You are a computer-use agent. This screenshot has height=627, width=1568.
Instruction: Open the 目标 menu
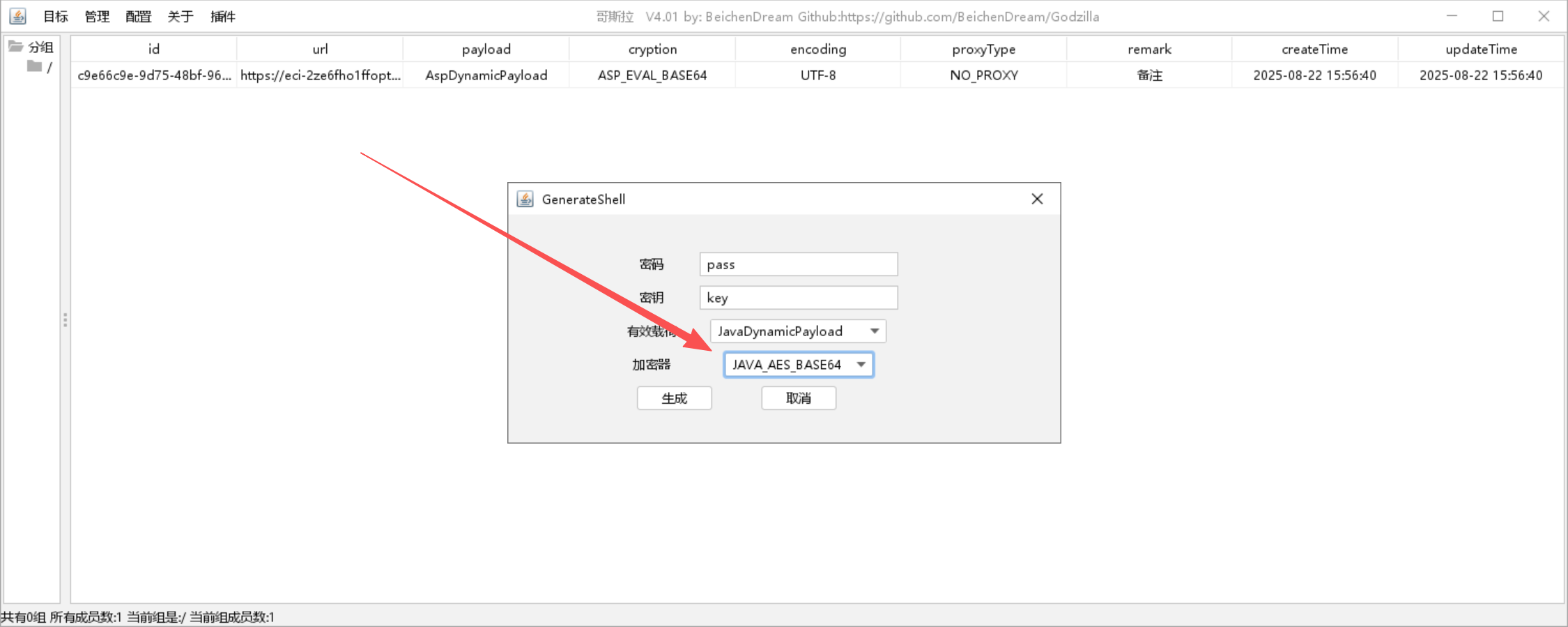click(56, 17)
